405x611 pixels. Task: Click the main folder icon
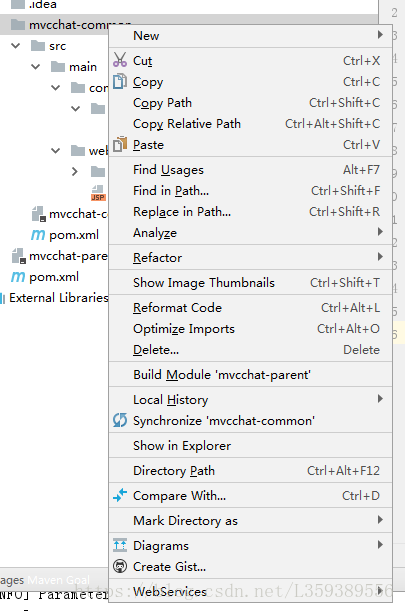click(x=58, y=67)
